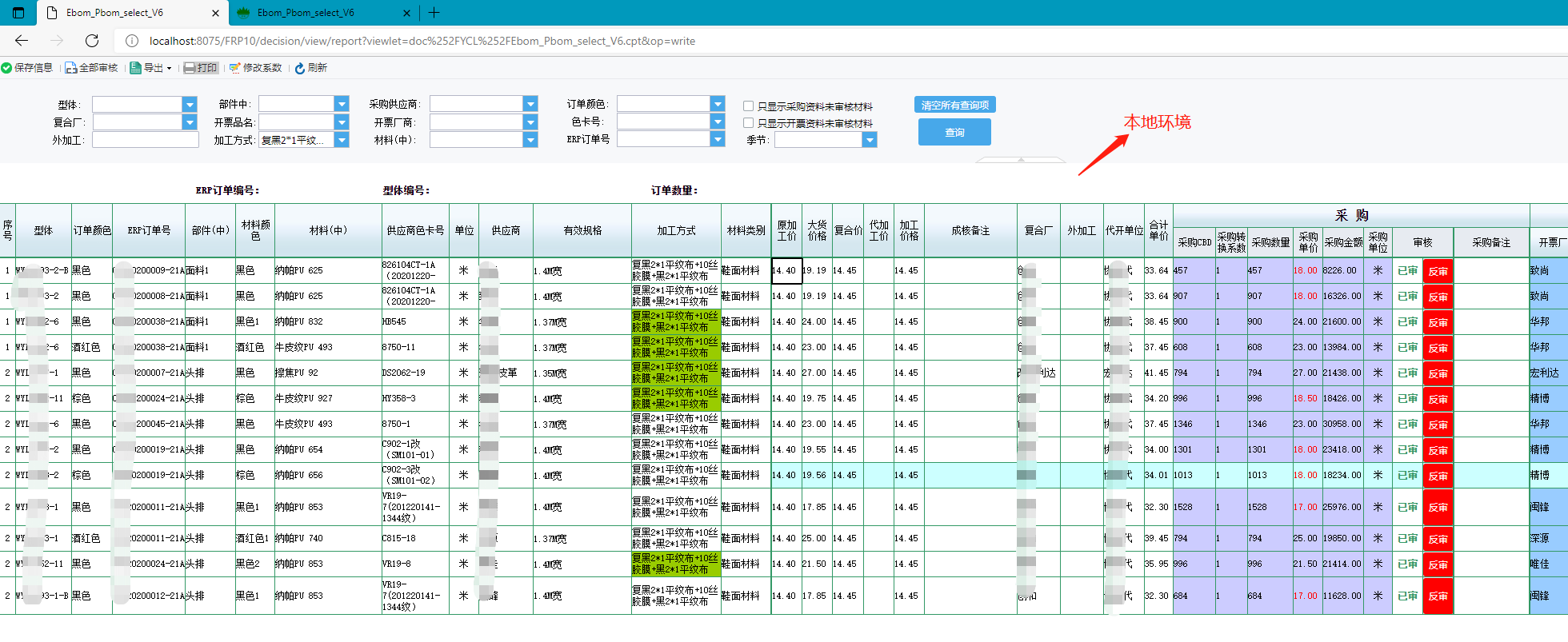Check 只显示采购资料未审核材料

pos(749,106)
